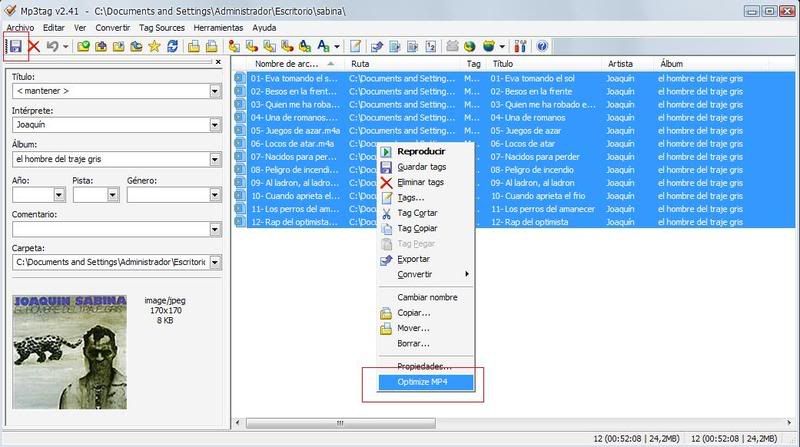Click the Options tools toolbar icon

tap(520, 46)
